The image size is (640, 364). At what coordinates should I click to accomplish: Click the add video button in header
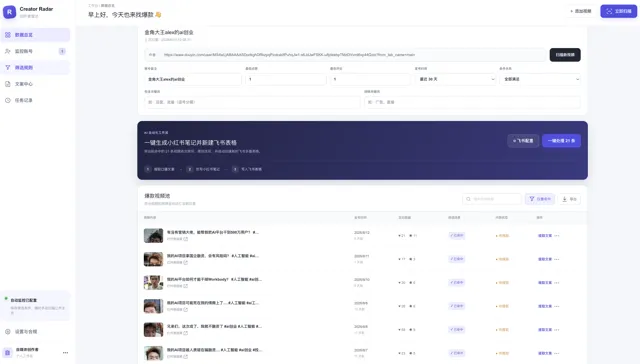(581, 11)
